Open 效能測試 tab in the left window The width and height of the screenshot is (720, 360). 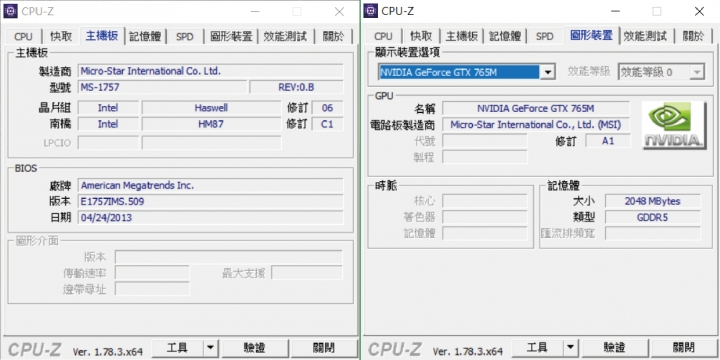(286, 36)
